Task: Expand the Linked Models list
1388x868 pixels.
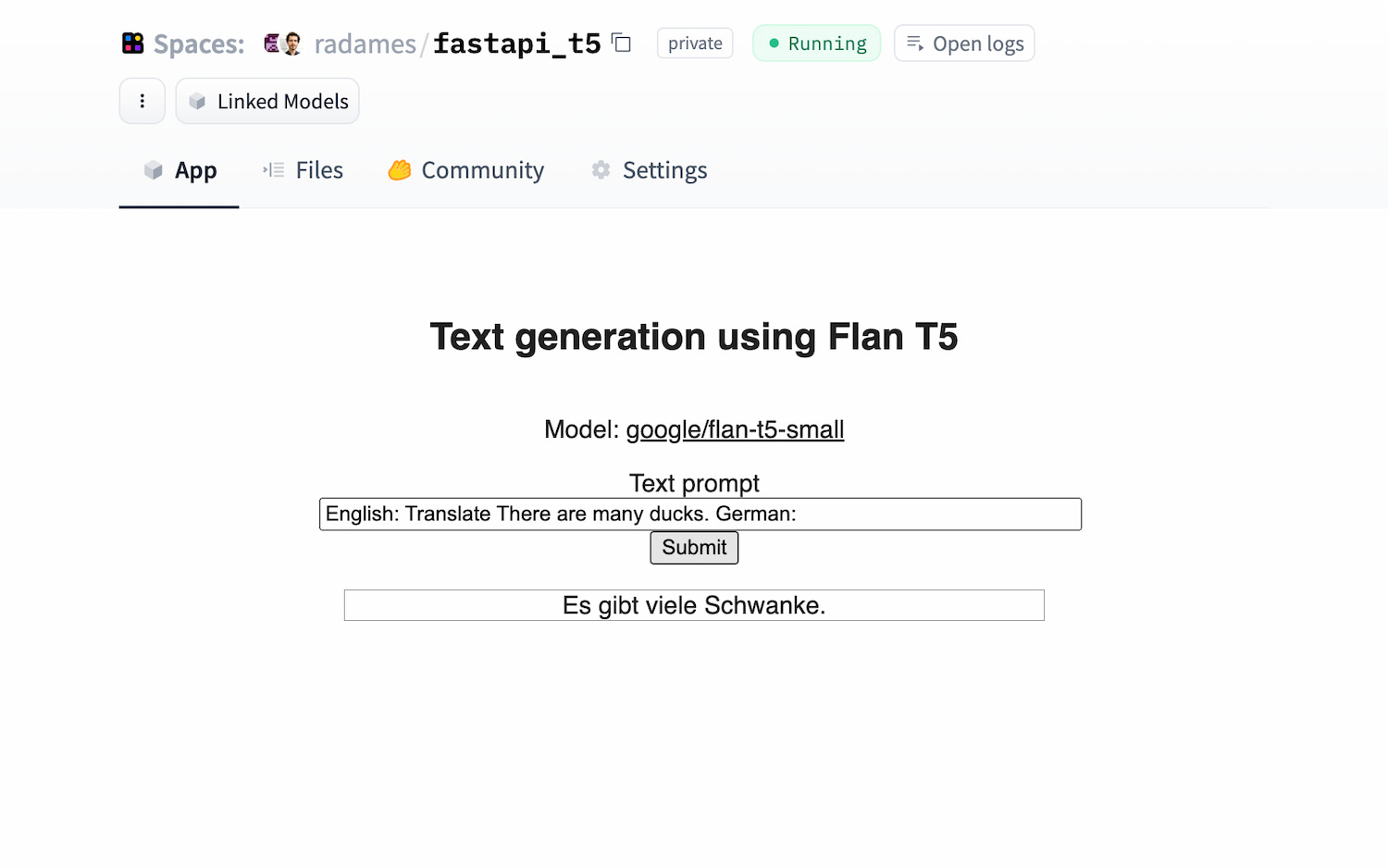Action: [267, 101]
